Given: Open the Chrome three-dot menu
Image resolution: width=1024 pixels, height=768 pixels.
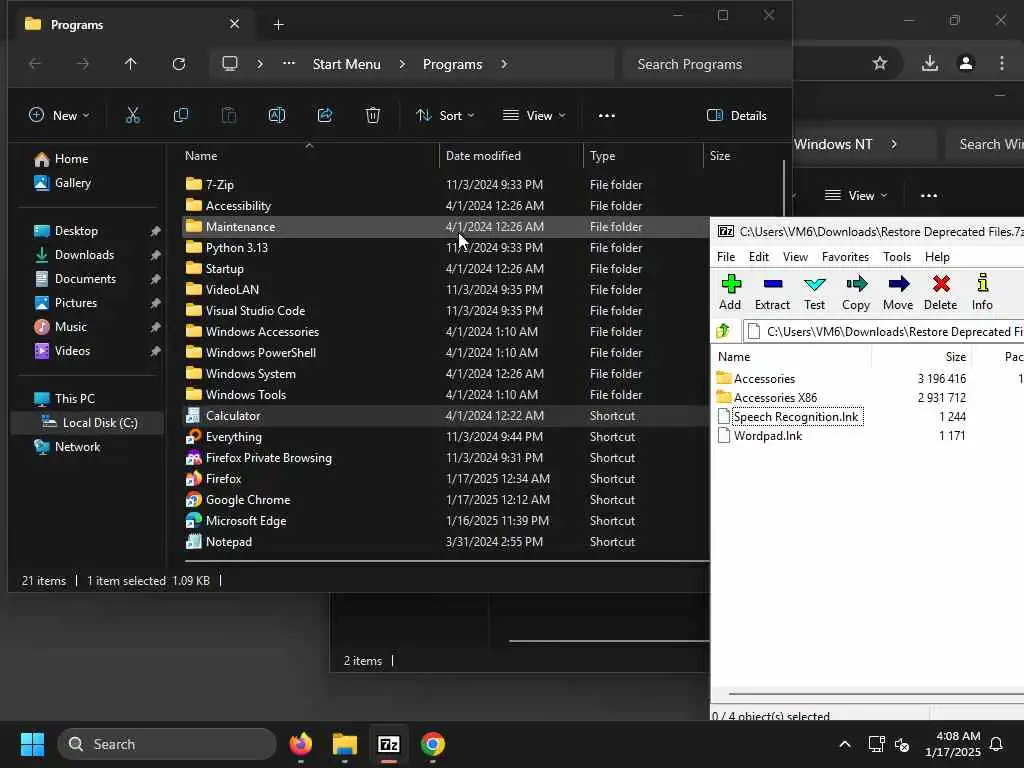Looking at the screenshot, I should coord(1002,63).
